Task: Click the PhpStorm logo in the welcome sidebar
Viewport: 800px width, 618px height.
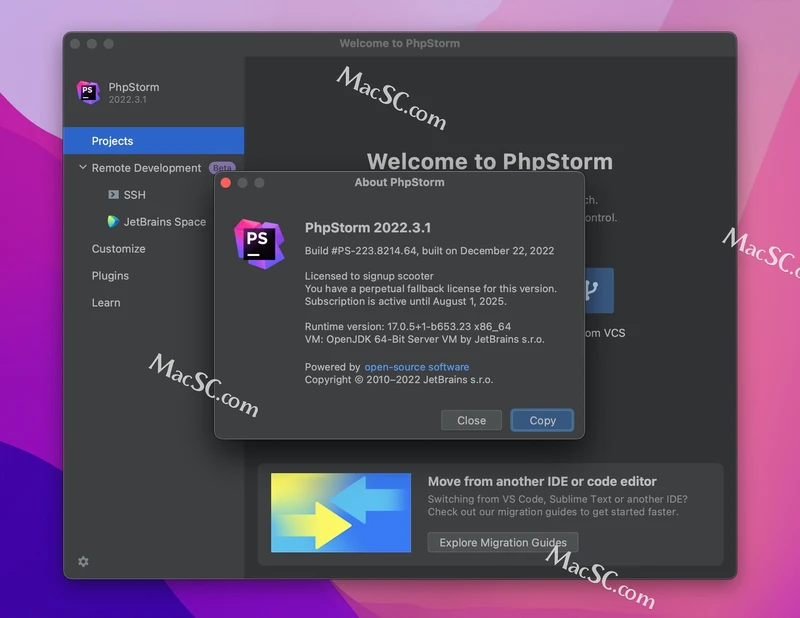Action: [88, 93]
